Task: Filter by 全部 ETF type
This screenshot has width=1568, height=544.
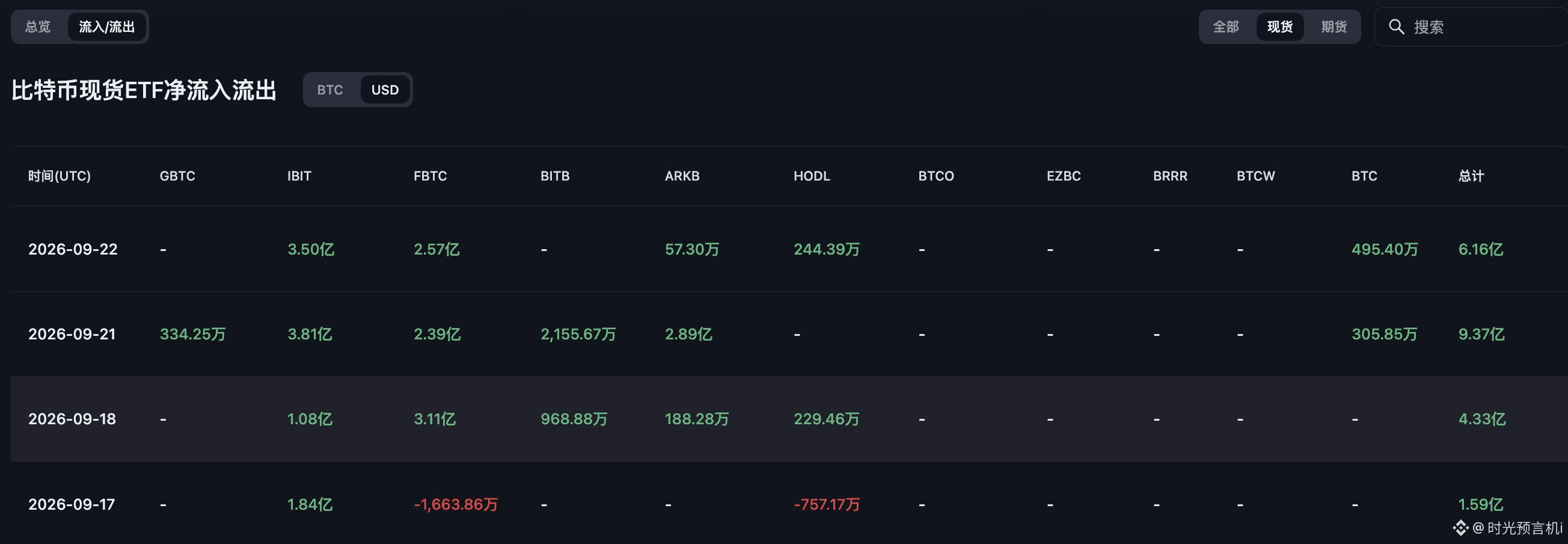Action: 1225,27
